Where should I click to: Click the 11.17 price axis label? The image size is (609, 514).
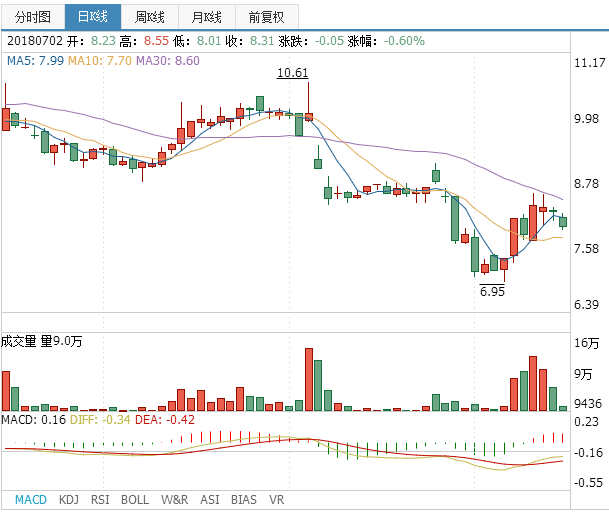pyautogui.click(x=590, y=63)
